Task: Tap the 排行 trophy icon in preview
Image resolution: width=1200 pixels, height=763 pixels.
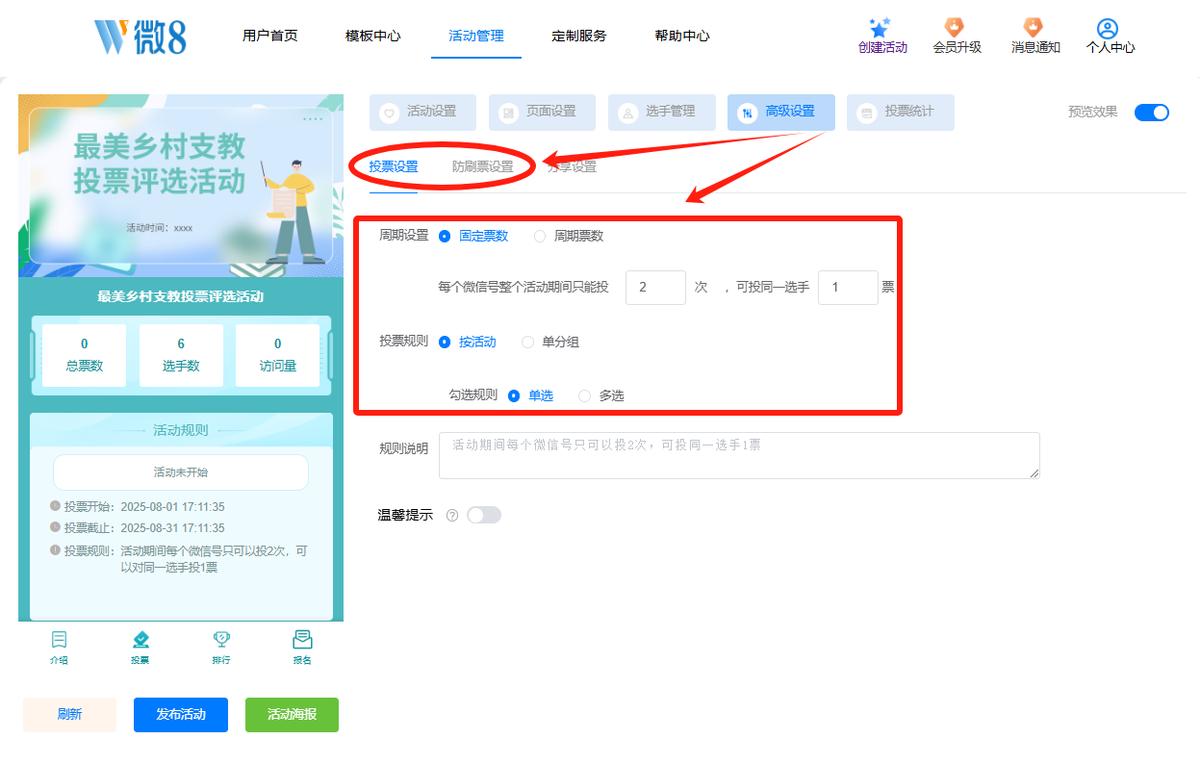Action: point(221,640)
